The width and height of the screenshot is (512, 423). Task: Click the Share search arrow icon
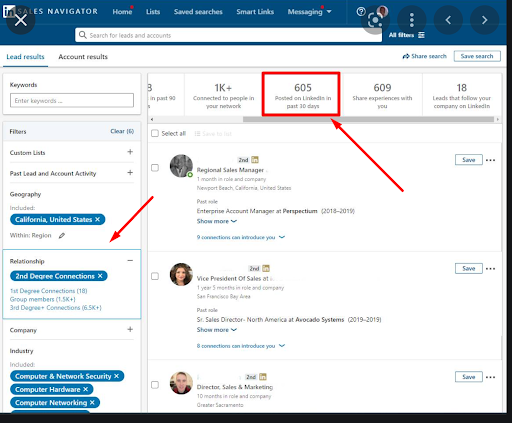point(406,56)
